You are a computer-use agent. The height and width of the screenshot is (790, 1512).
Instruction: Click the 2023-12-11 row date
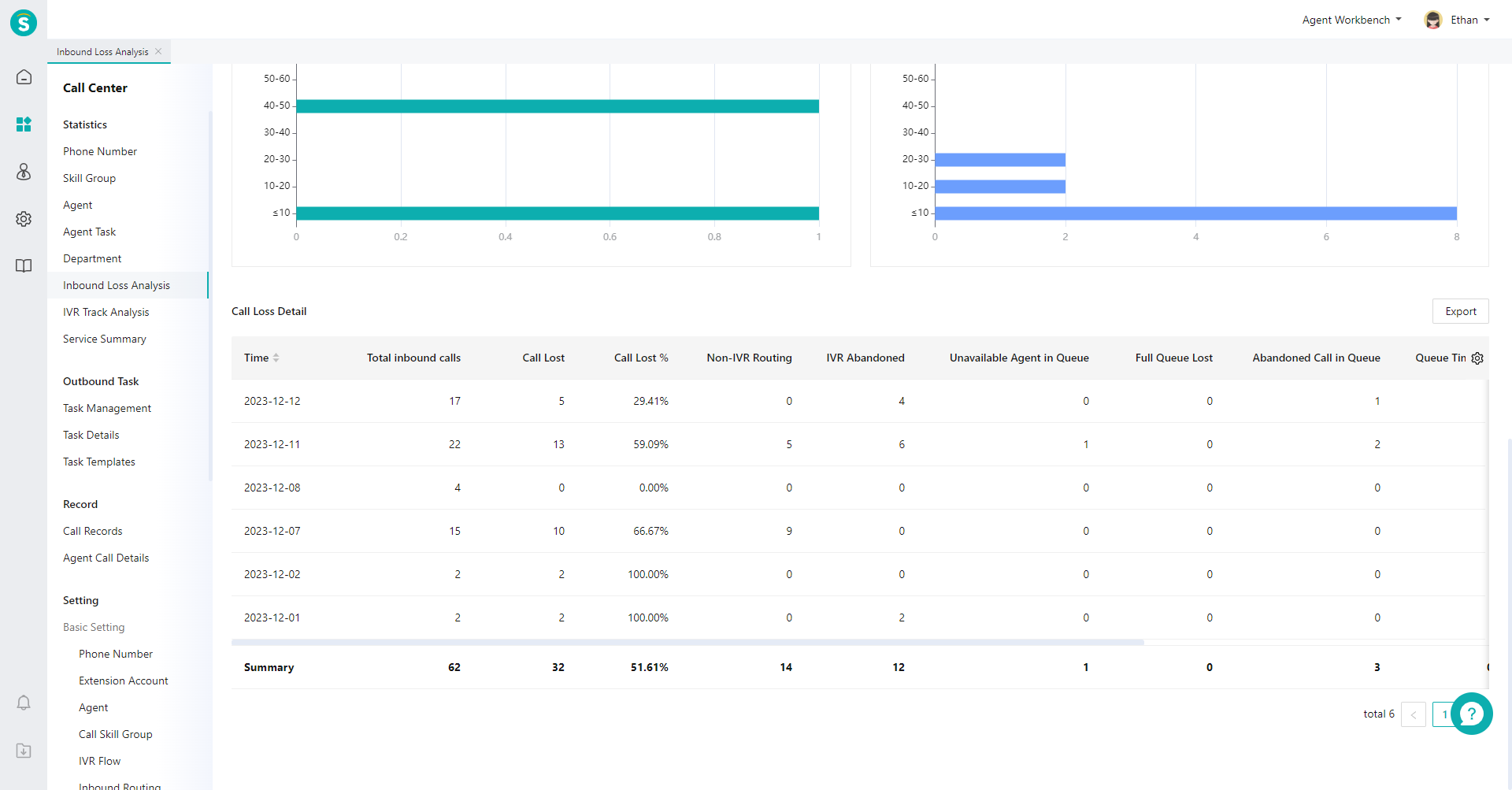(x=272, y=444)
